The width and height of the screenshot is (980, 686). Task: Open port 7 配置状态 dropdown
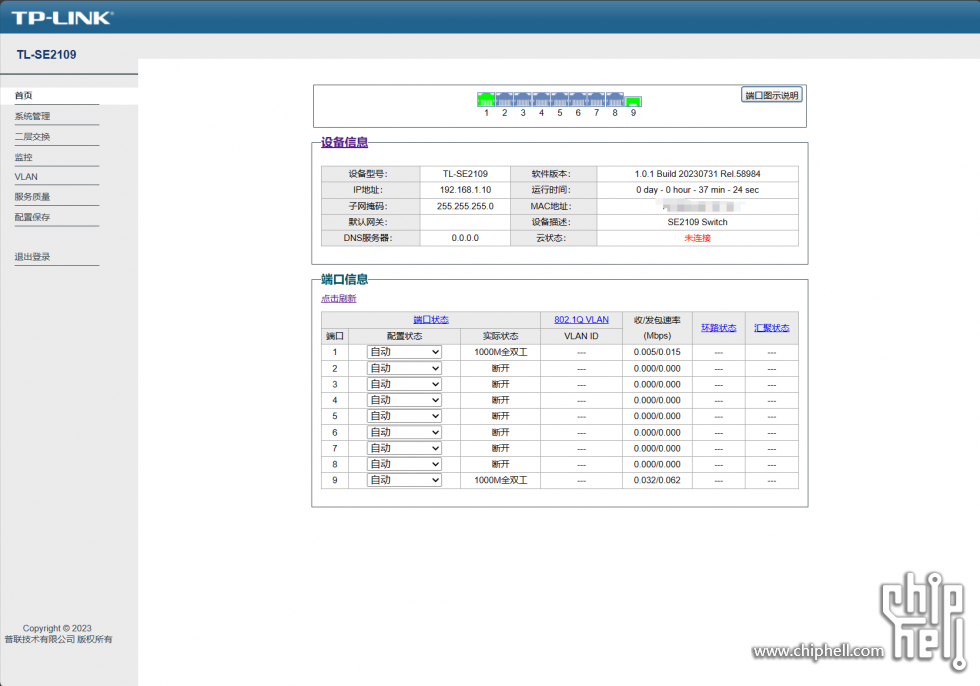[x=404, y=449]
